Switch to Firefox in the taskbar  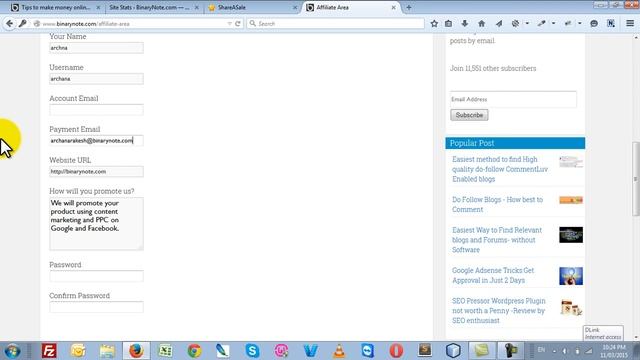tap(136, 351)
